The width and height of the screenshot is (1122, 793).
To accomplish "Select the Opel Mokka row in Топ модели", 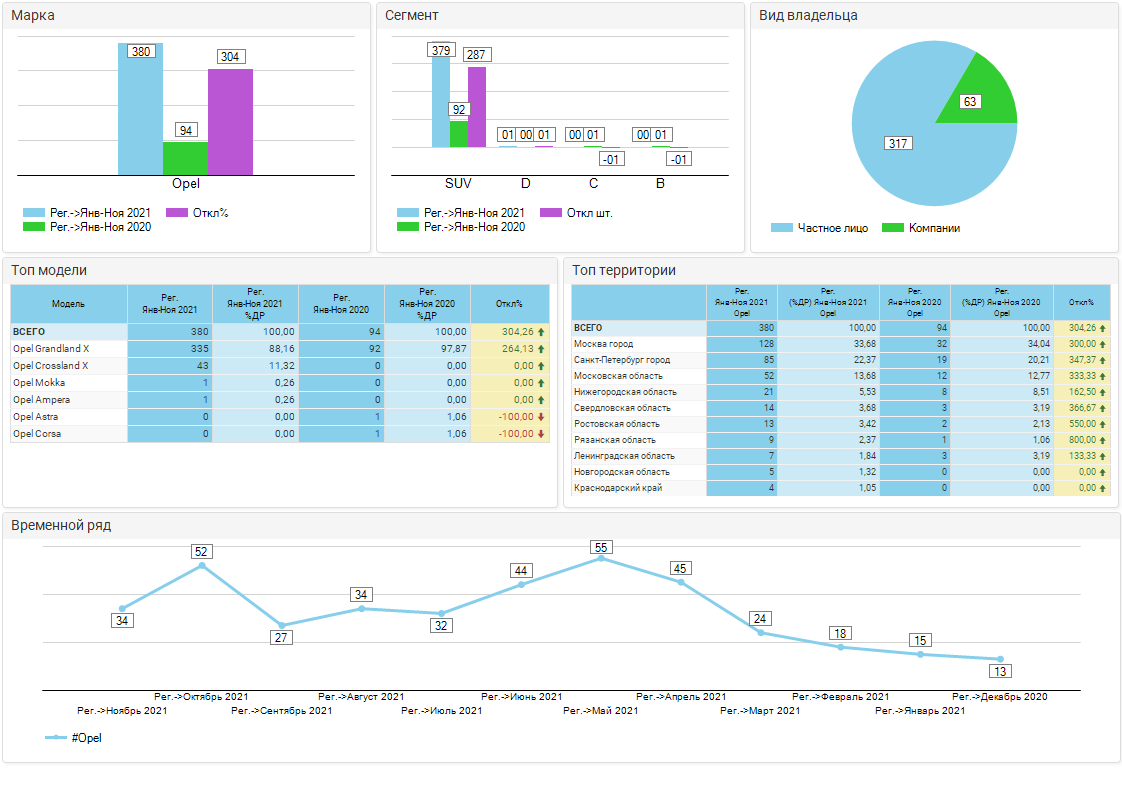I will [68, 383].
